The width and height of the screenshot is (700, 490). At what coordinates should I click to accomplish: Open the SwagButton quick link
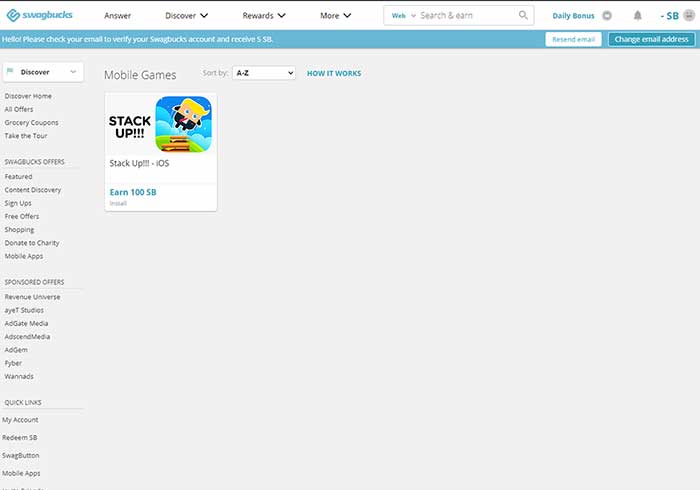pyautogui.click(x=21, y=456)
